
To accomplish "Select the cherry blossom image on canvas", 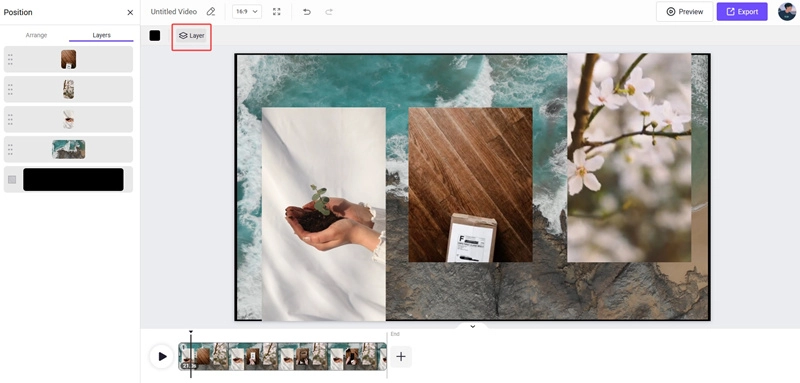I will 629,158.
